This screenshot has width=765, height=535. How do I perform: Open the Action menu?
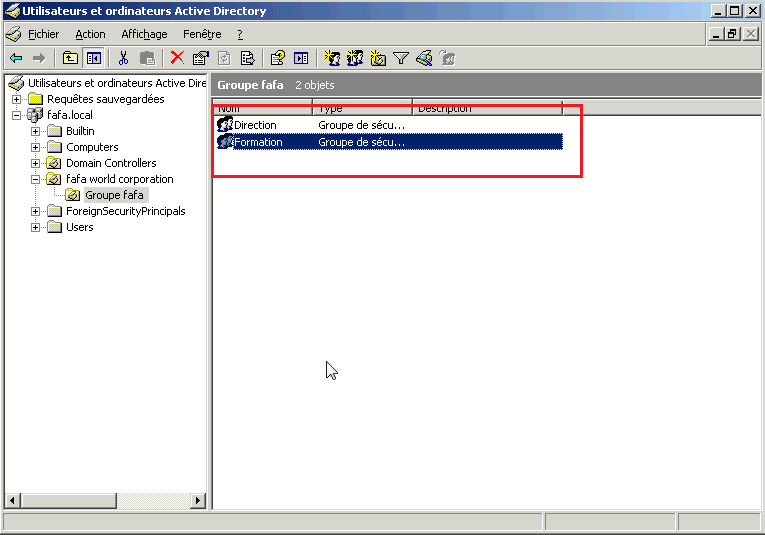click(90, 34)
